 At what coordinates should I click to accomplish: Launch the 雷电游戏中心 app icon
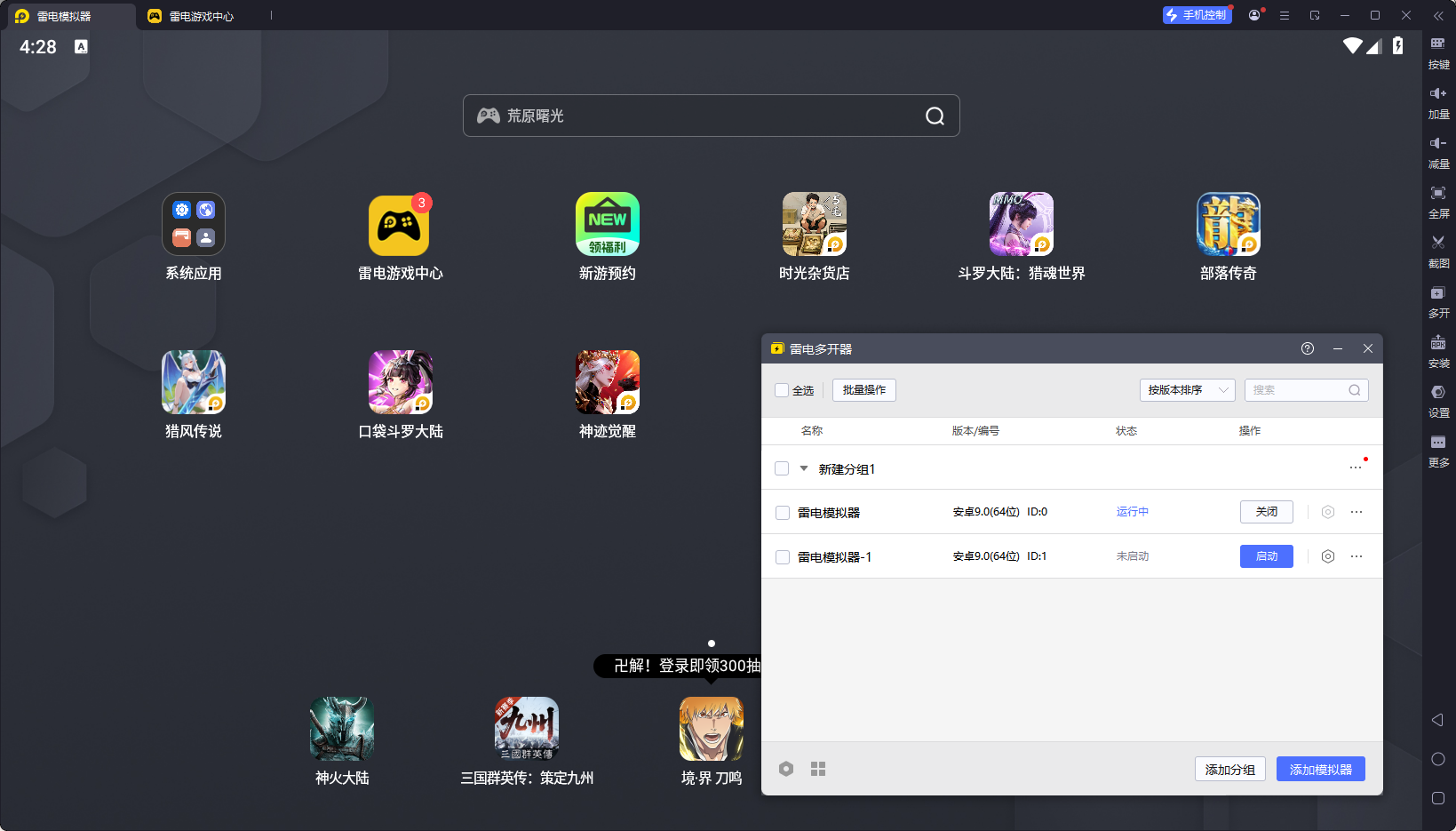(x=400, y=226)
